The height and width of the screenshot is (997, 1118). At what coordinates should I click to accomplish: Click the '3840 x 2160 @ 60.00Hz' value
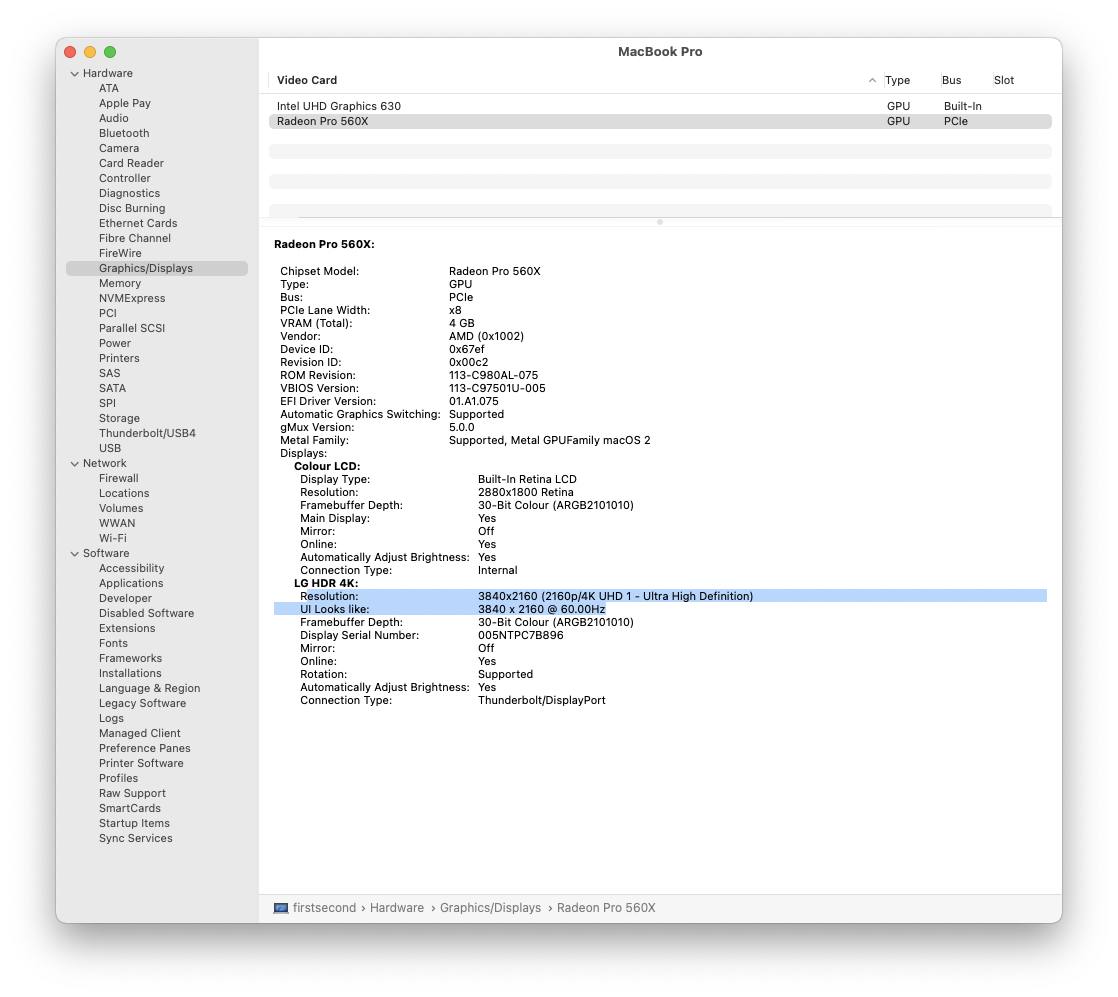point(542,609)
